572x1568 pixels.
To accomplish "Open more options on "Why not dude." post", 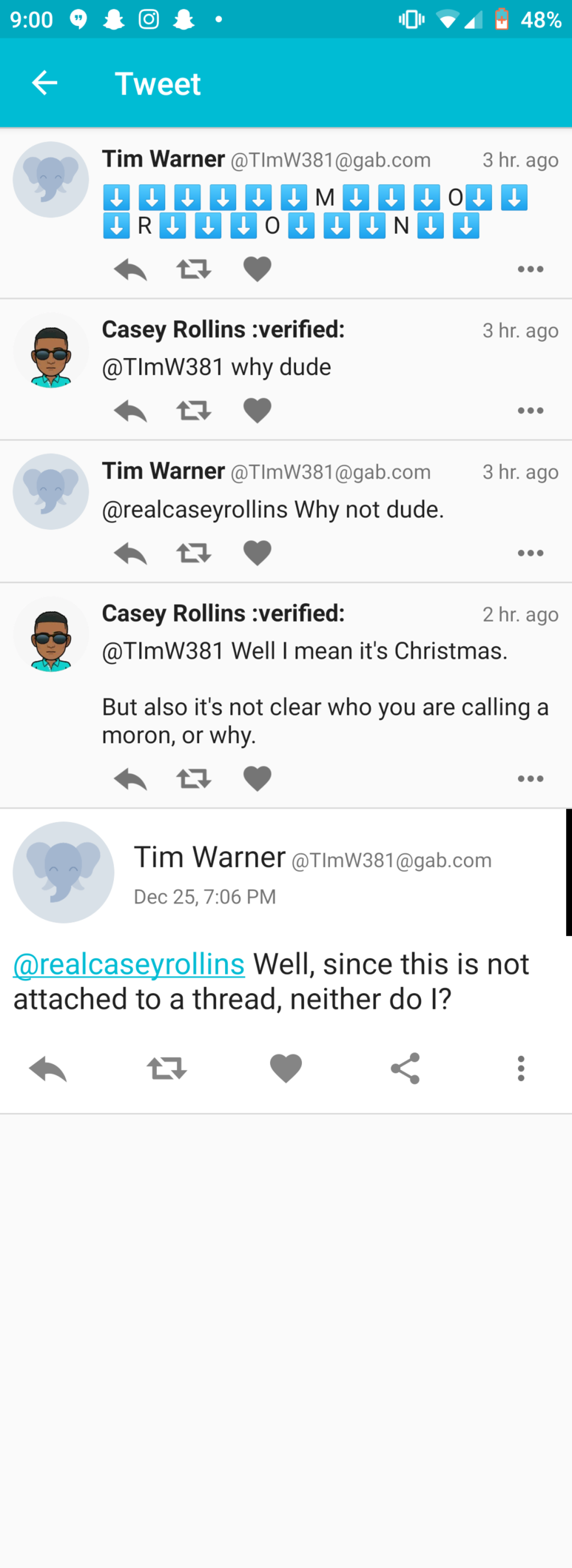I will (530, 553).
